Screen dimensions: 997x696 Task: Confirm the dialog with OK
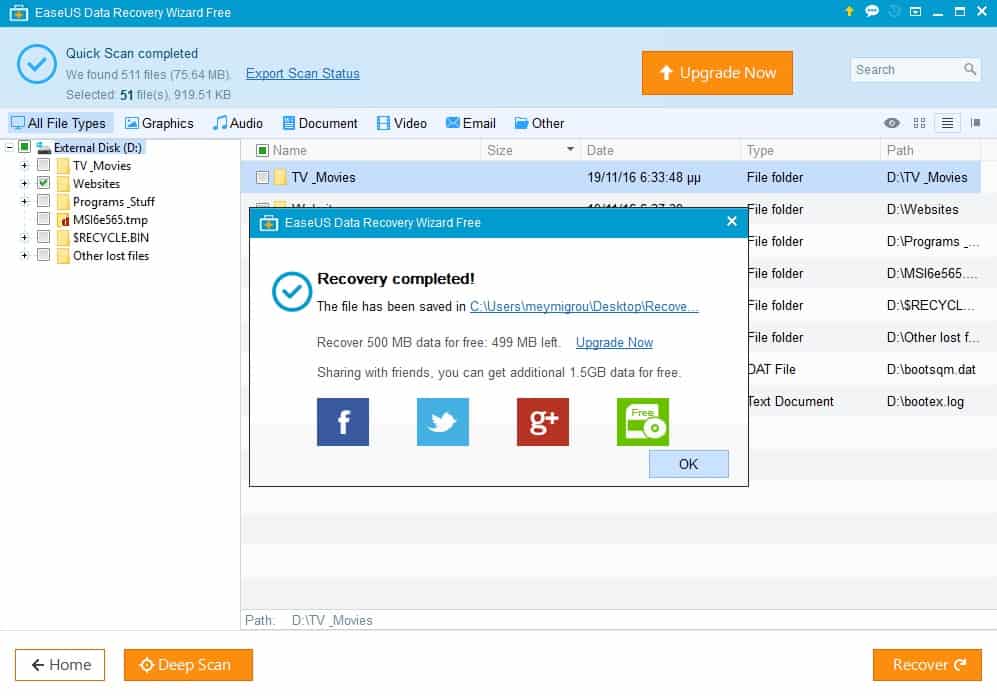coord(689,464)
